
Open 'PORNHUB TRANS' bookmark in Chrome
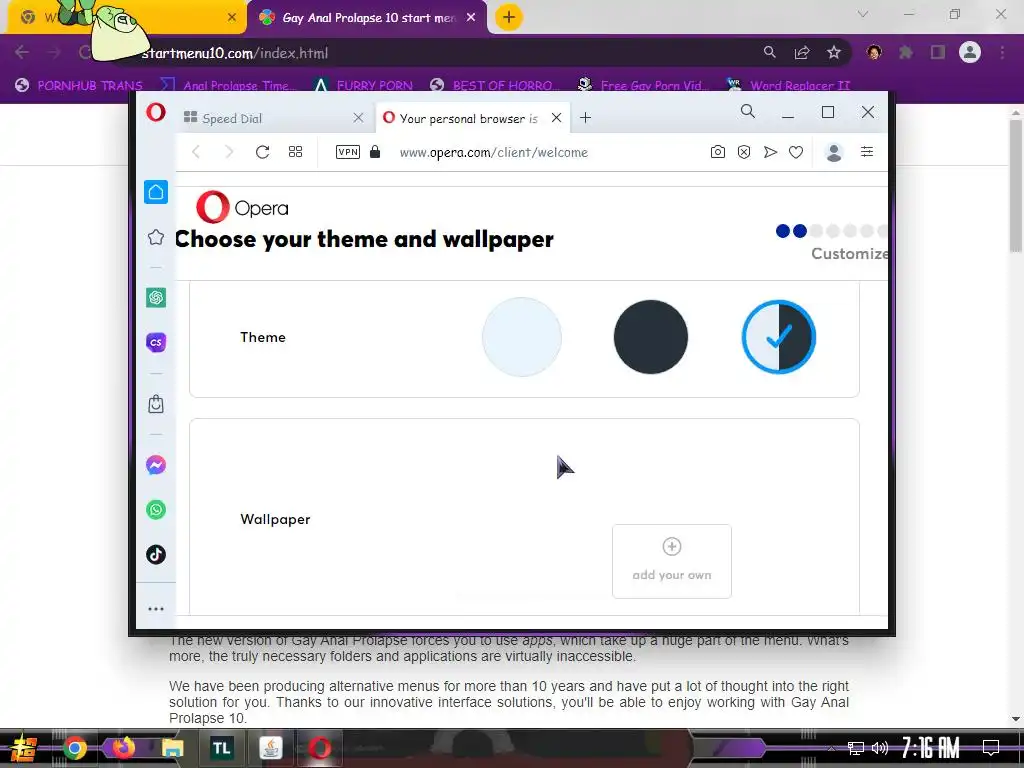tap(79, 86)
